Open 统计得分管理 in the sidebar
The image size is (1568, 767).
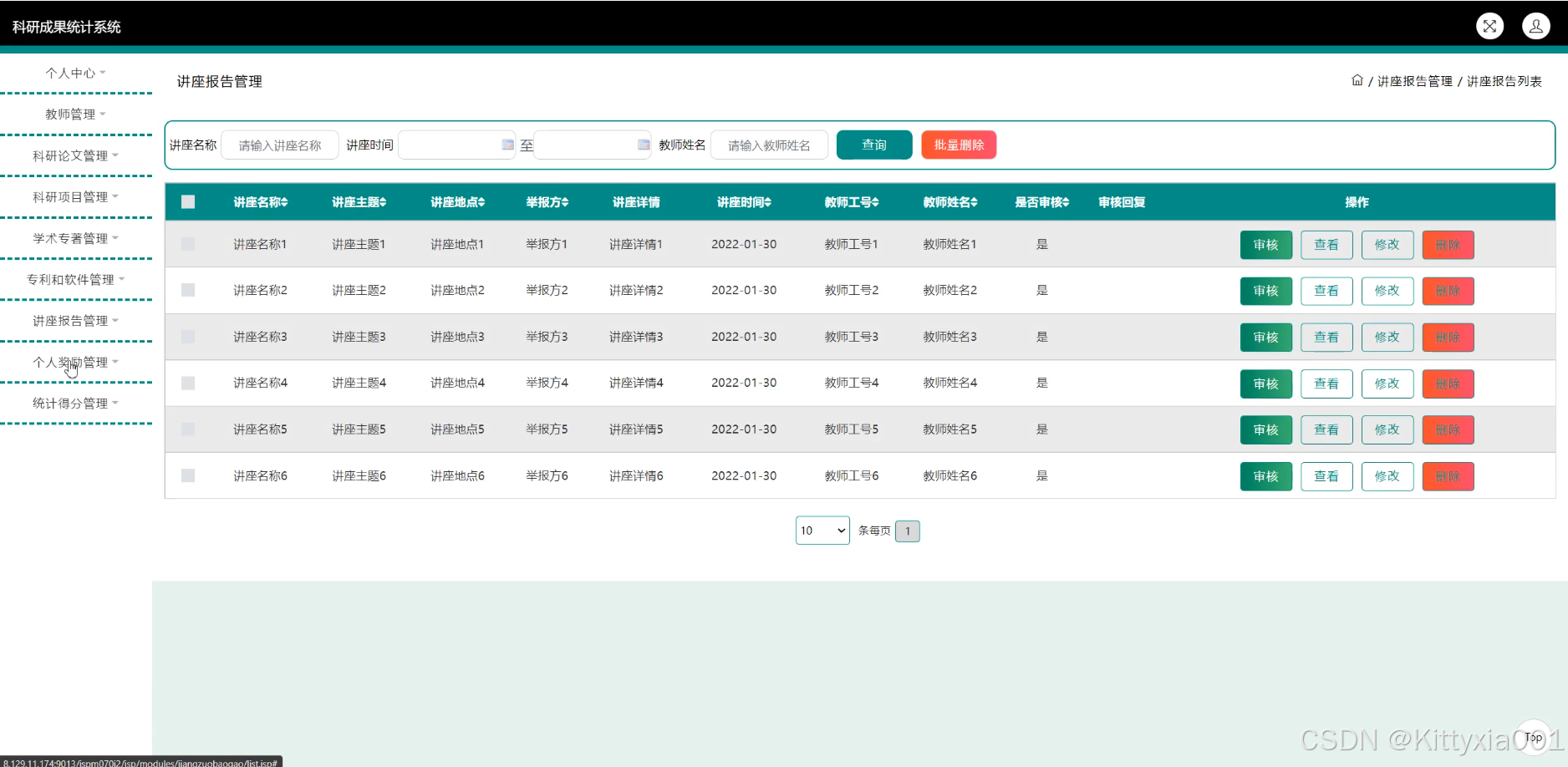(x=75, y=403)
